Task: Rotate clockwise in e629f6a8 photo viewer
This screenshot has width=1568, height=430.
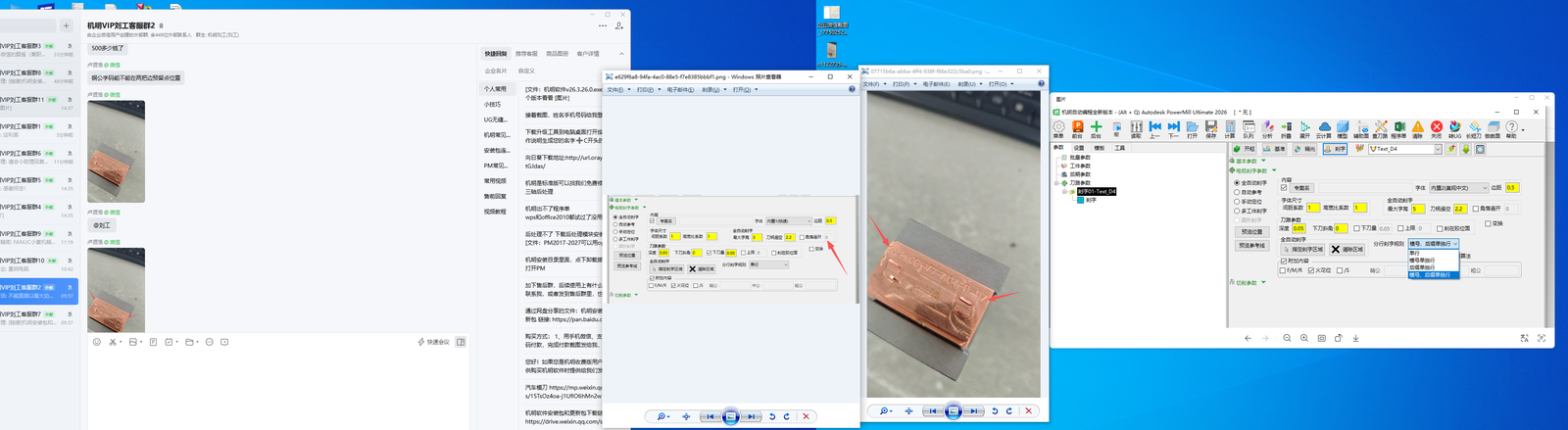Action: coord(787,416)
